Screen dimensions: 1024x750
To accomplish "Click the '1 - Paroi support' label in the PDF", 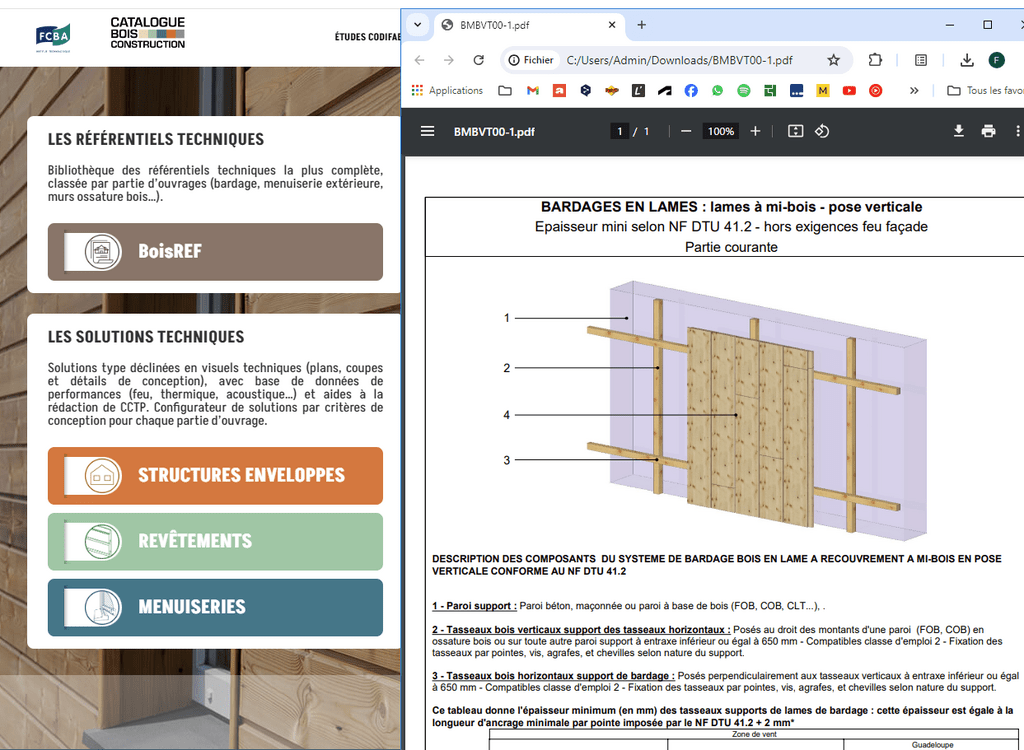I will coord(475,606).
